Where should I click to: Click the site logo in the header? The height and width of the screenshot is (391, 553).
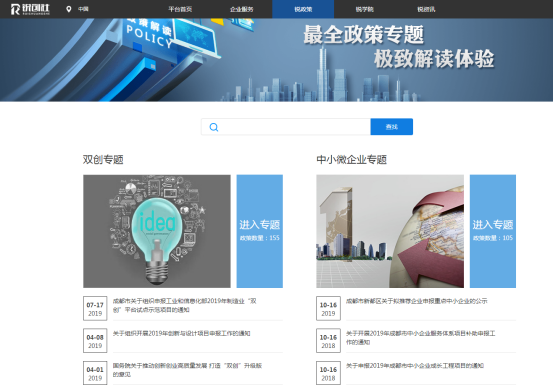[30, 9]
